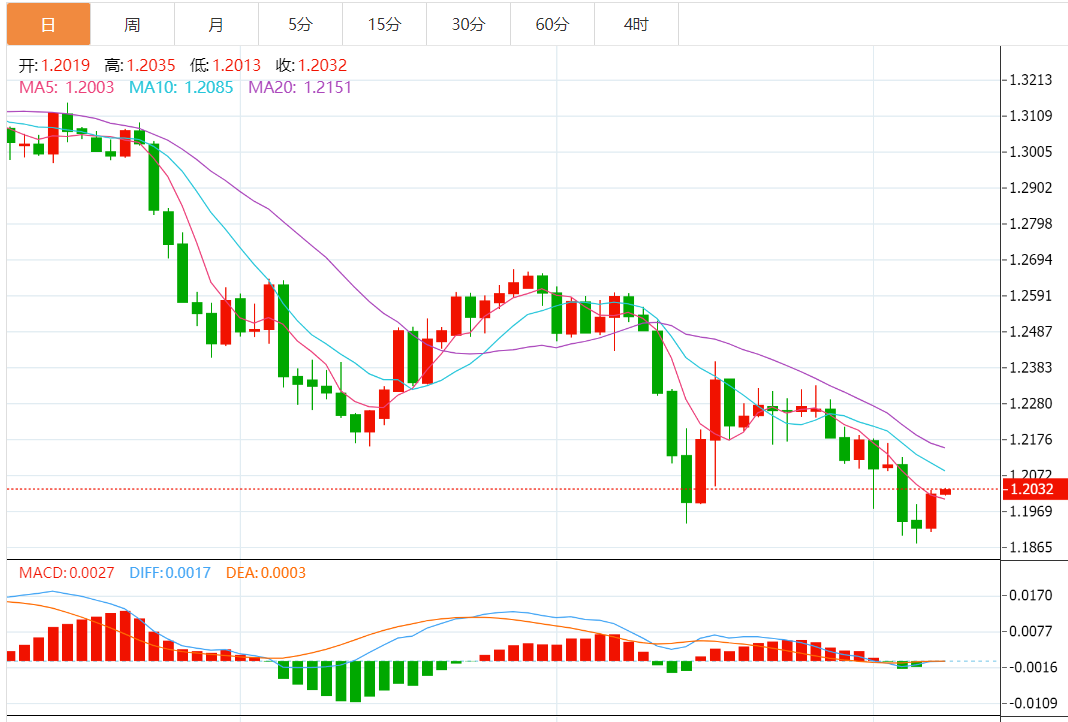The image size is (1068, 722).
Task: Click the closing price 收:1.2032
Action: point(311,65)
